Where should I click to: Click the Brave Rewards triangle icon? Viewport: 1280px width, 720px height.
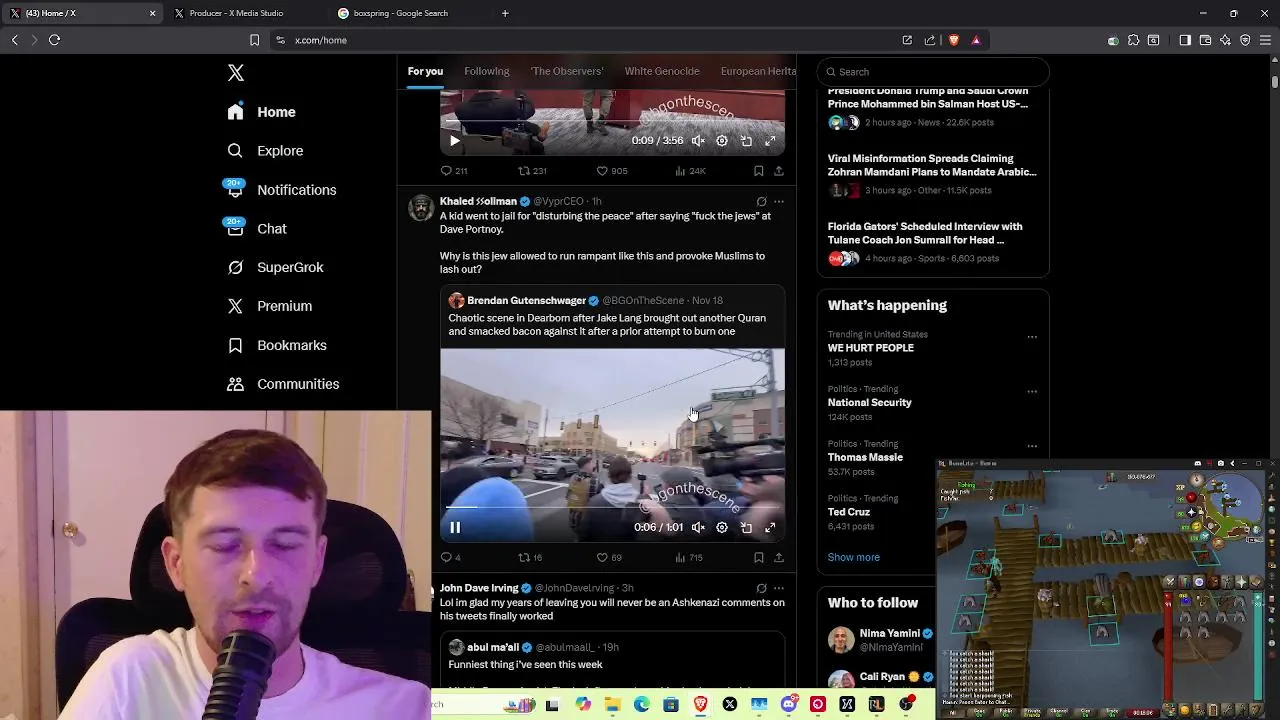tap(976, 40)
